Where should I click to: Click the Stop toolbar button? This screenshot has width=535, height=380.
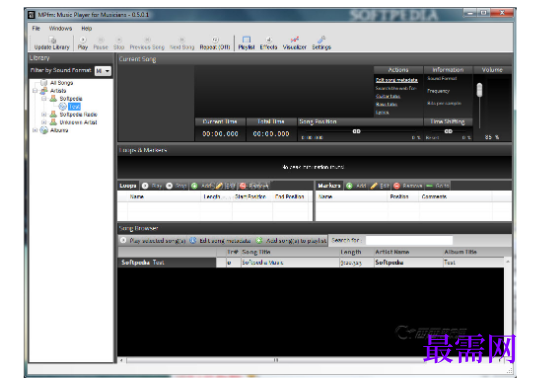coord(119,43)
